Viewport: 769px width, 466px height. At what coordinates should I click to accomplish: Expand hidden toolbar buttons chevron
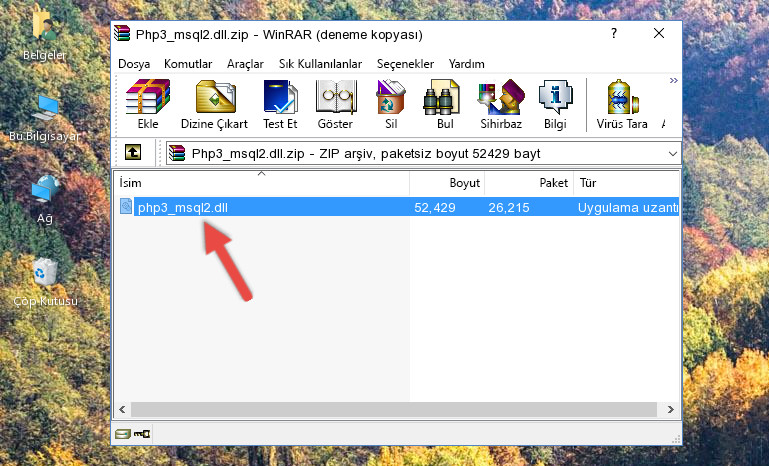coord(674,80)
